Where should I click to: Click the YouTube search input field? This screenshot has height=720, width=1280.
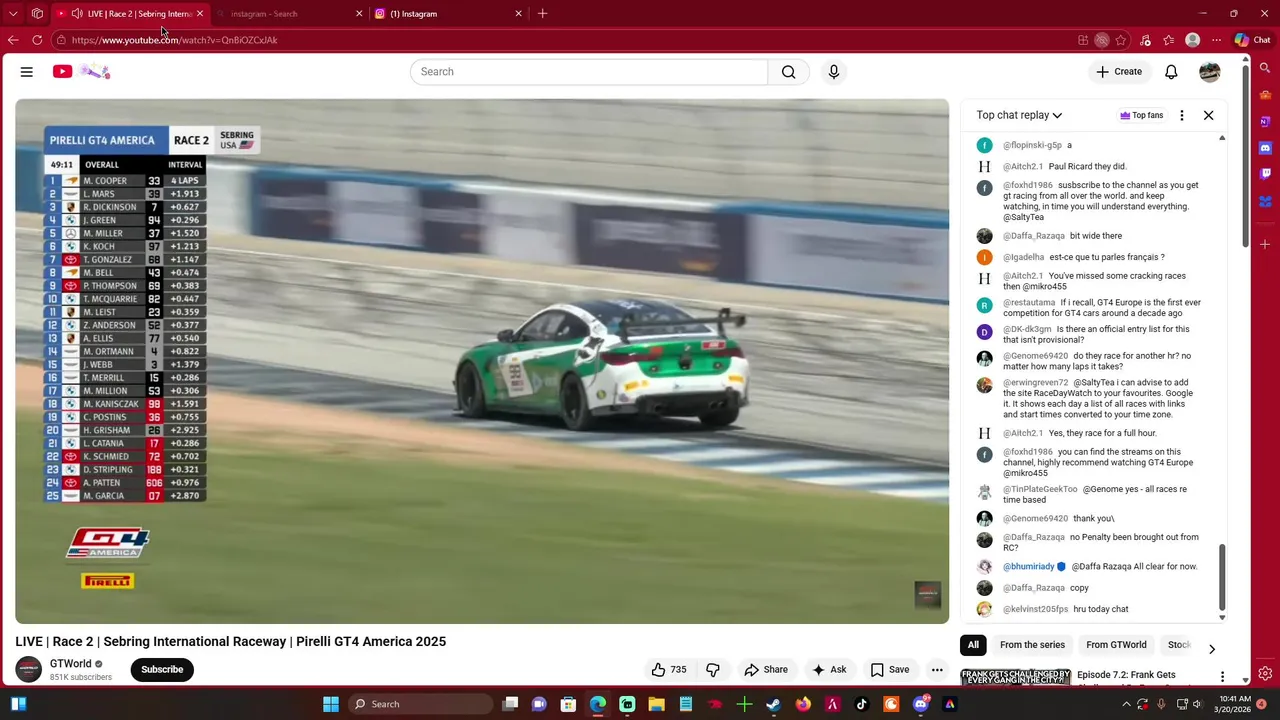589,72
